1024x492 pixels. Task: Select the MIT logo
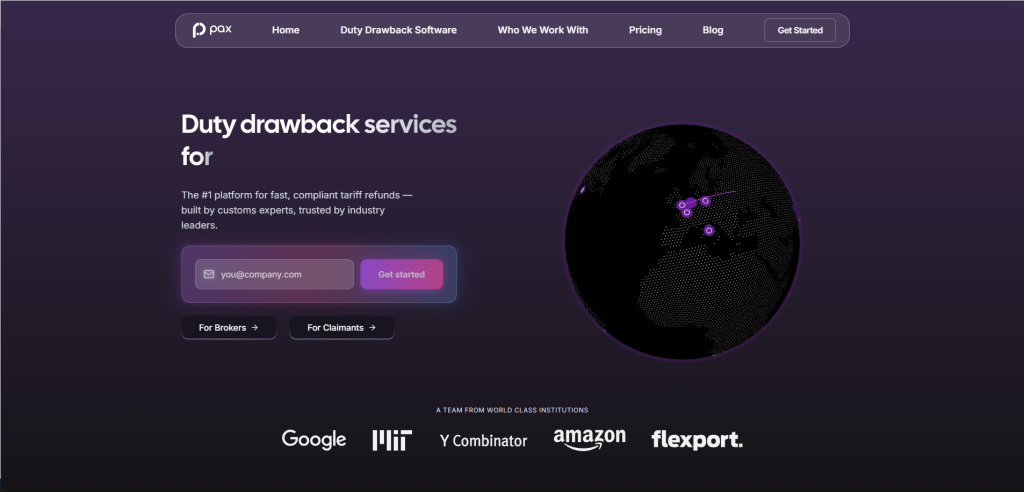pyautogui.click(x=391, y=440)
